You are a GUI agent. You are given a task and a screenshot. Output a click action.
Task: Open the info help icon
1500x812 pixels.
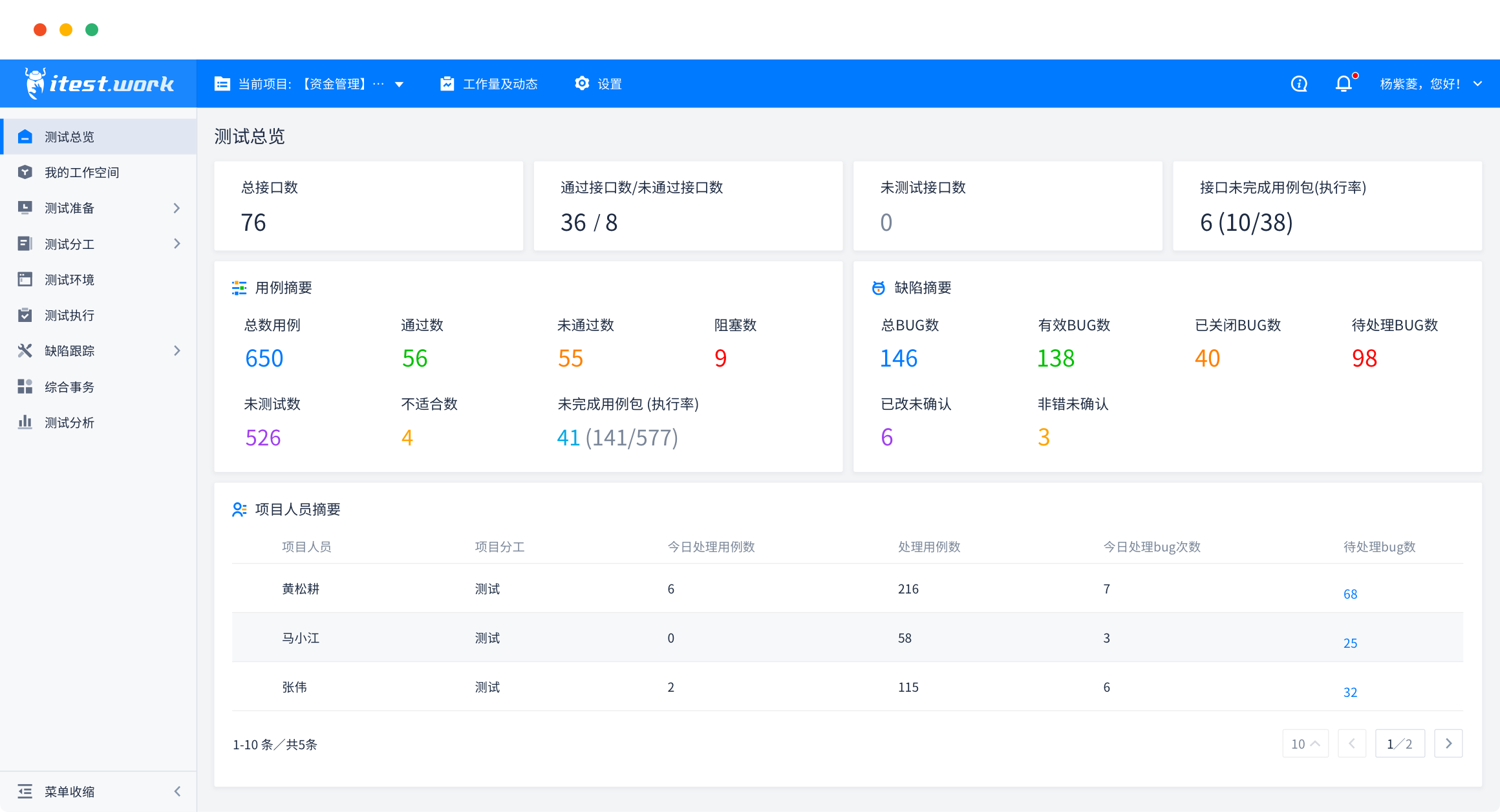click(1299, 84)
